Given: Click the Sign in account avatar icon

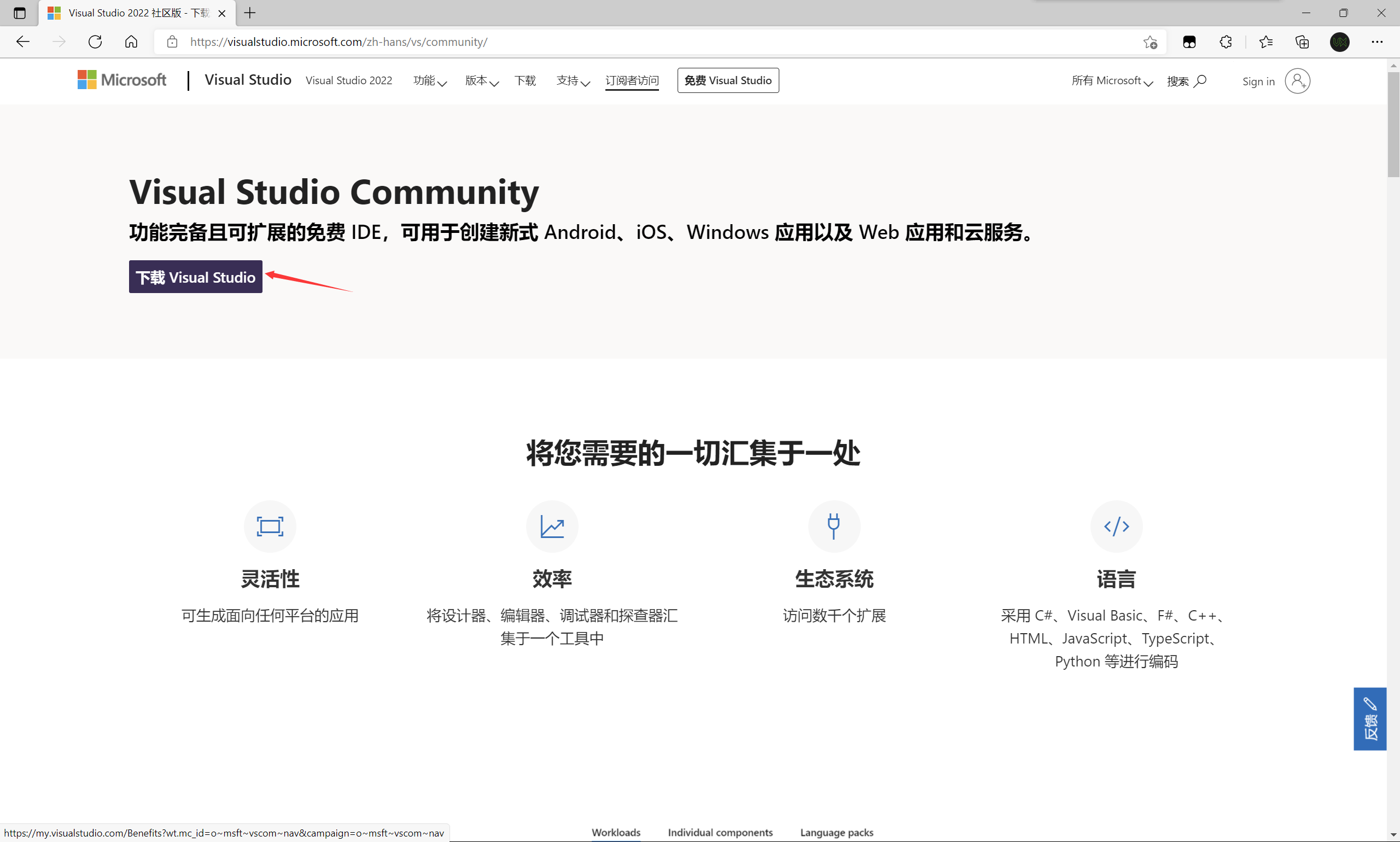Looking at the screenshot, I should point(1297,81).
